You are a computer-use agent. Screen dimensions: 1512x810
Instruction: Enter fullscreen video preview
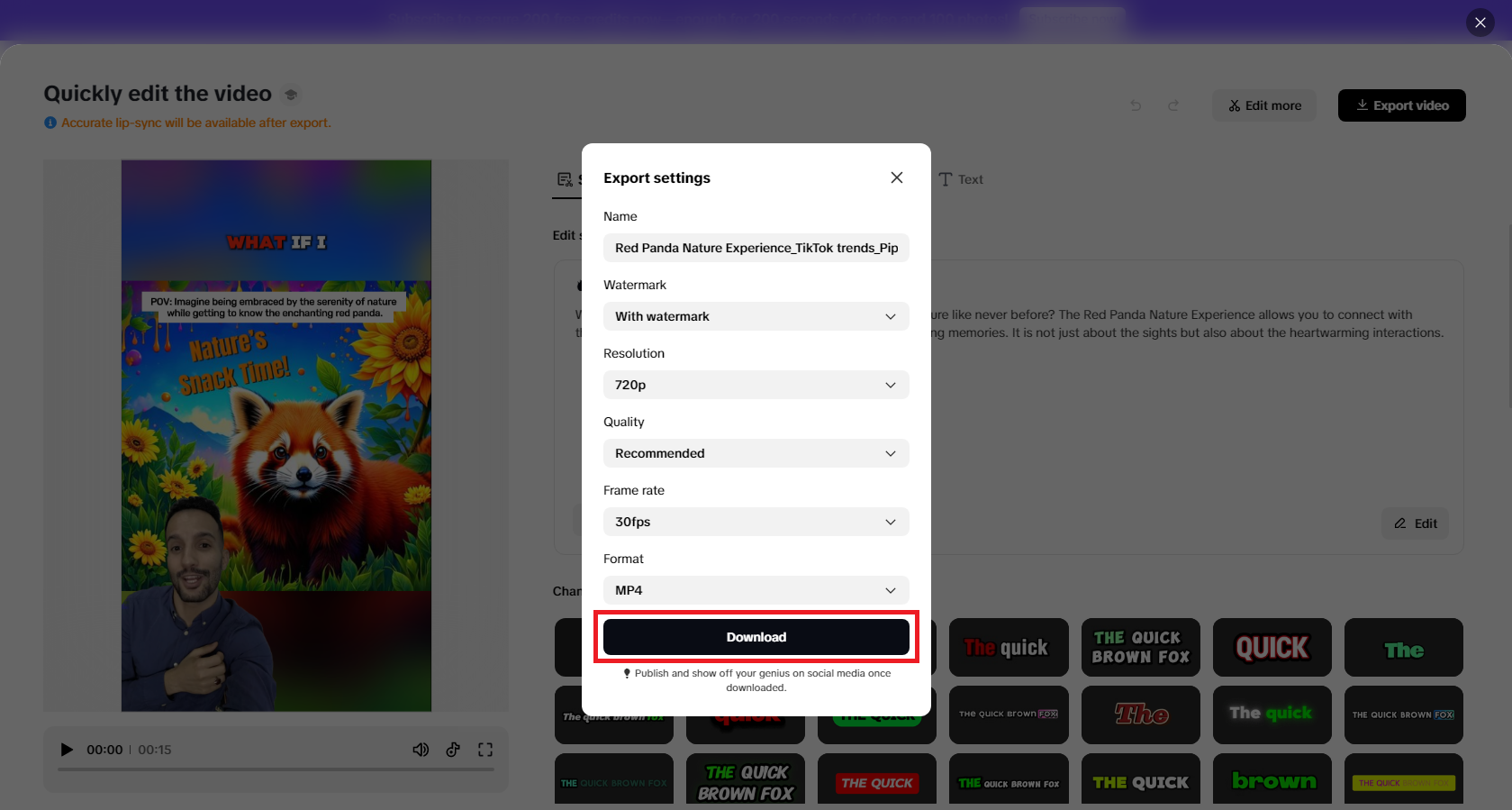tap(485, 750)
